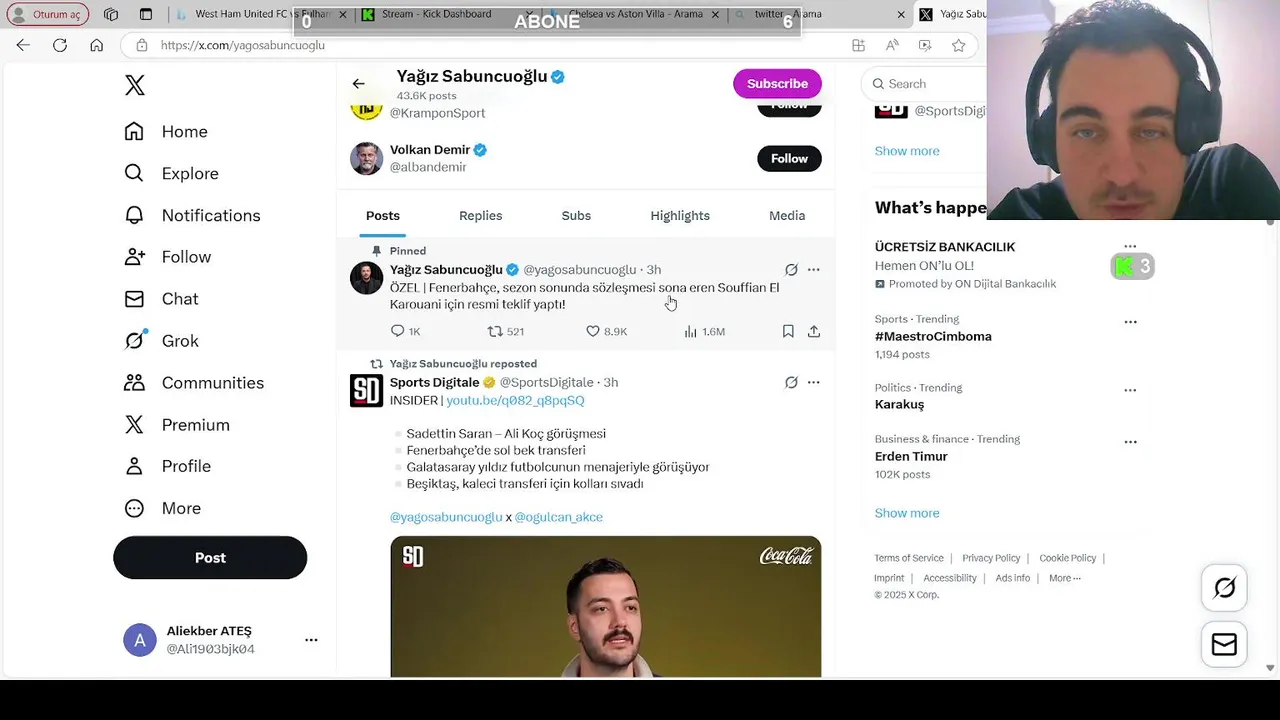Image resolution: width=1280 pixels, height=720 pixels.
Task: Open account menu dots beside Aliekber ATEŞ
Action: click(311, 640)
